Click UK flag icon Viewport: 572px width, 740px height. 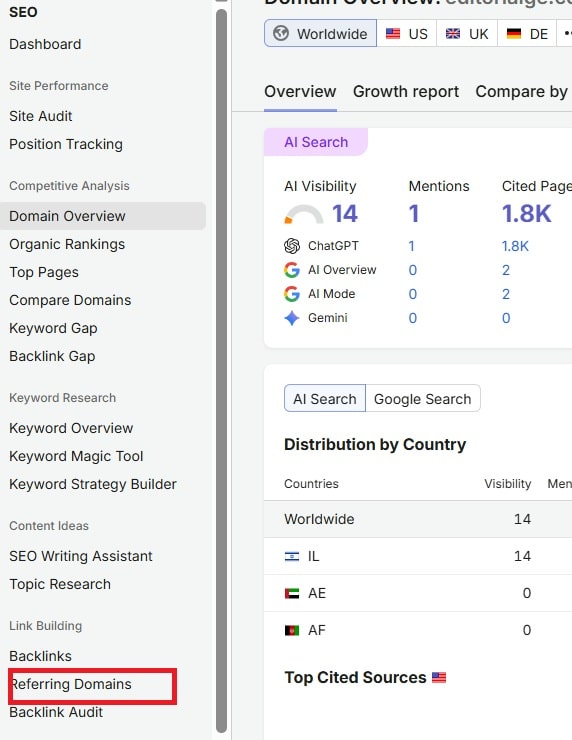[x=453, y=34]
